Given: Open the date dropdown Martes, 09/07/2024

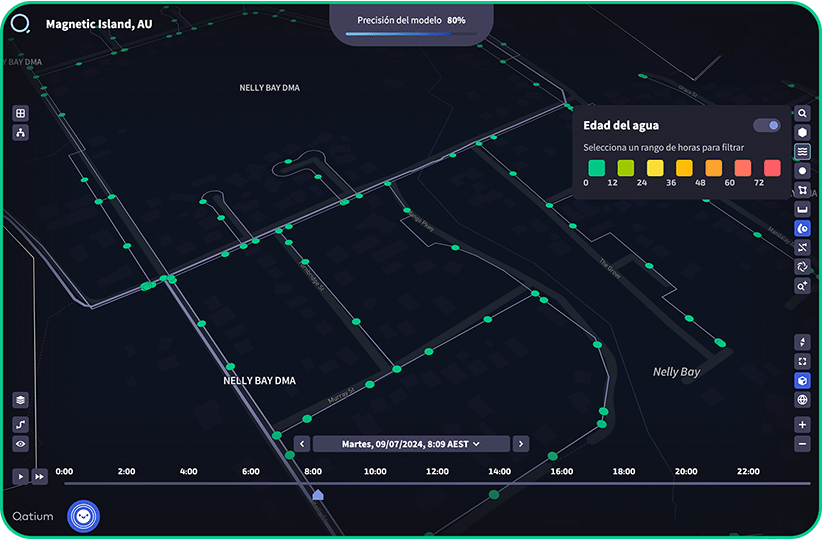Looking at the screenshot, I should [x=411, y=444].
